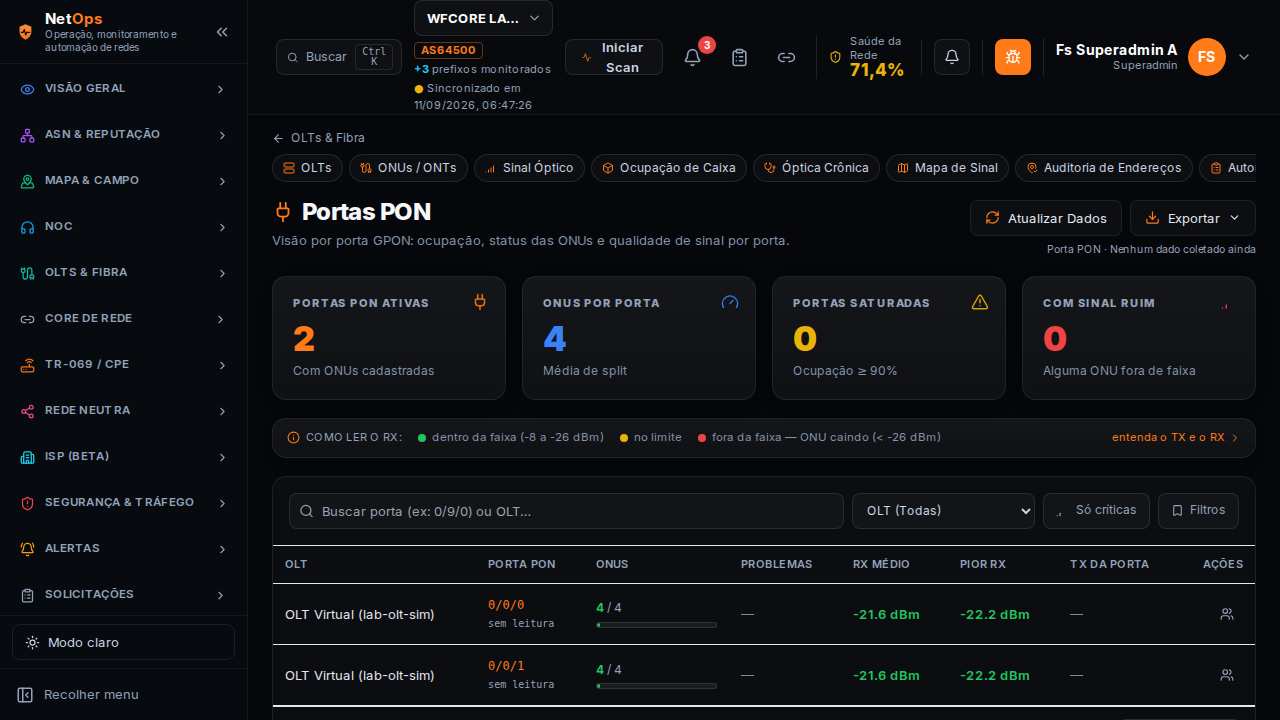Open the global Buscar Ctrl K search
Viewport: 1280px width, 720px height.
click(339, 57)
